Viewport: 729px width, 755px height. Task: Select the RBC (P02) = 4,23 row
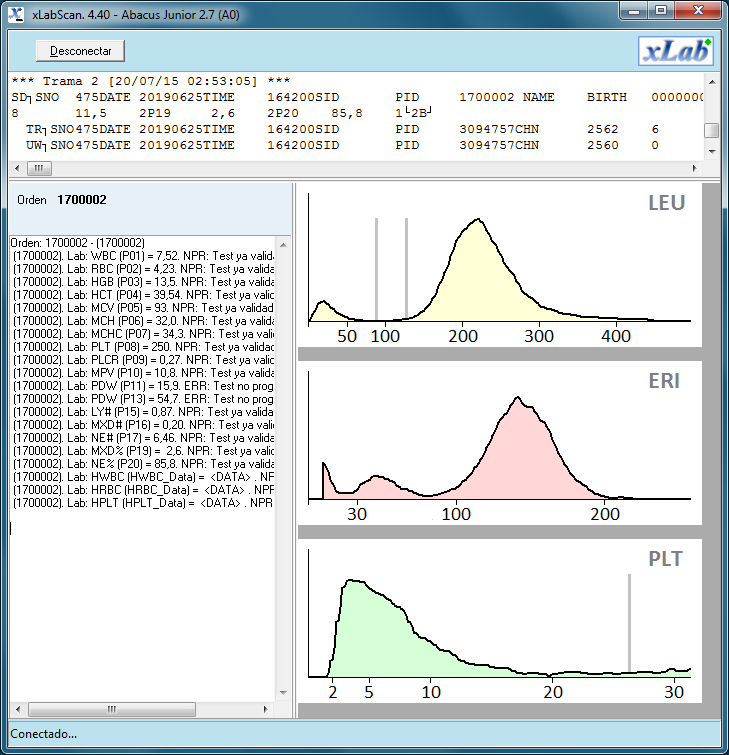click(x=143, y=269)
